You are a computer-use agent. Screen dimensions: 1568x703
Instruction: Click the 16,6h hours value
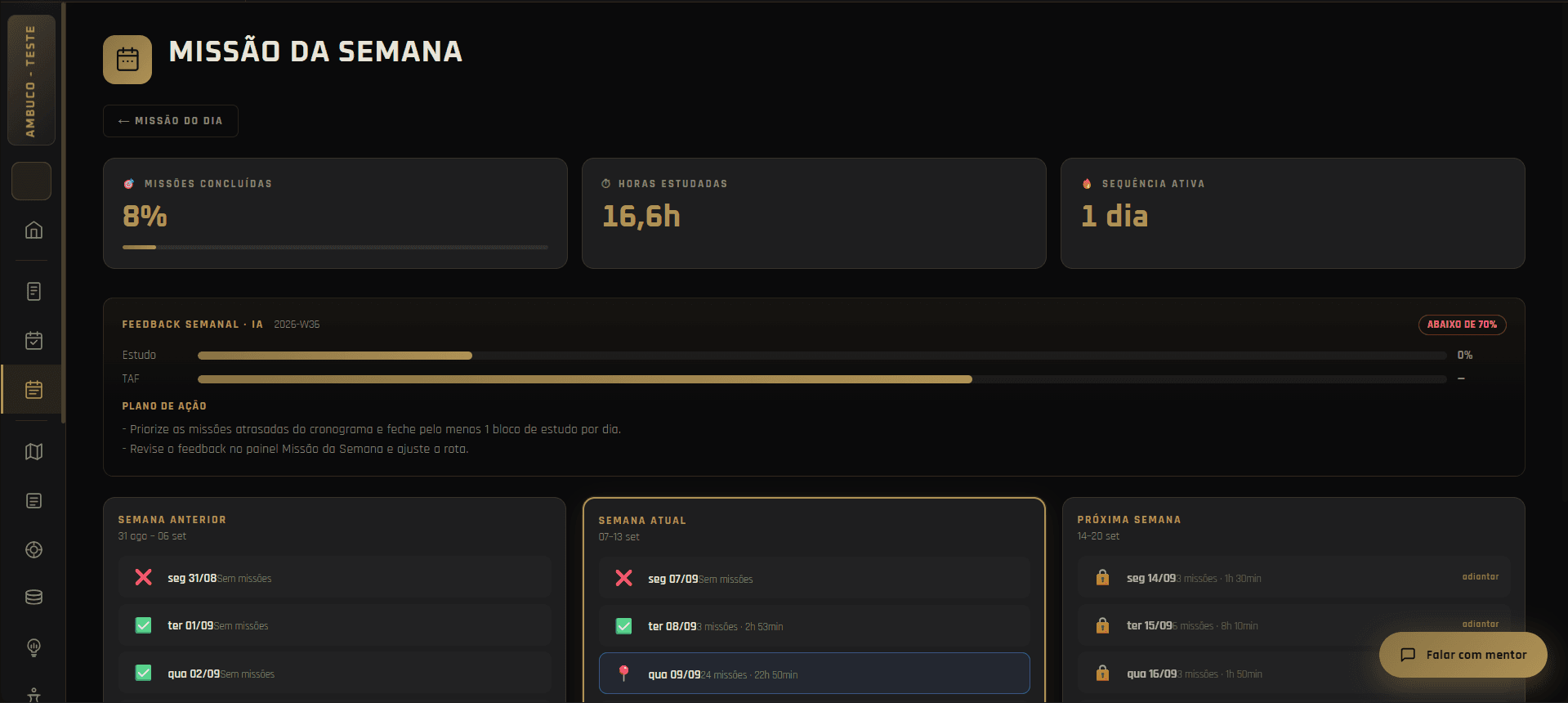coord(641,217)
